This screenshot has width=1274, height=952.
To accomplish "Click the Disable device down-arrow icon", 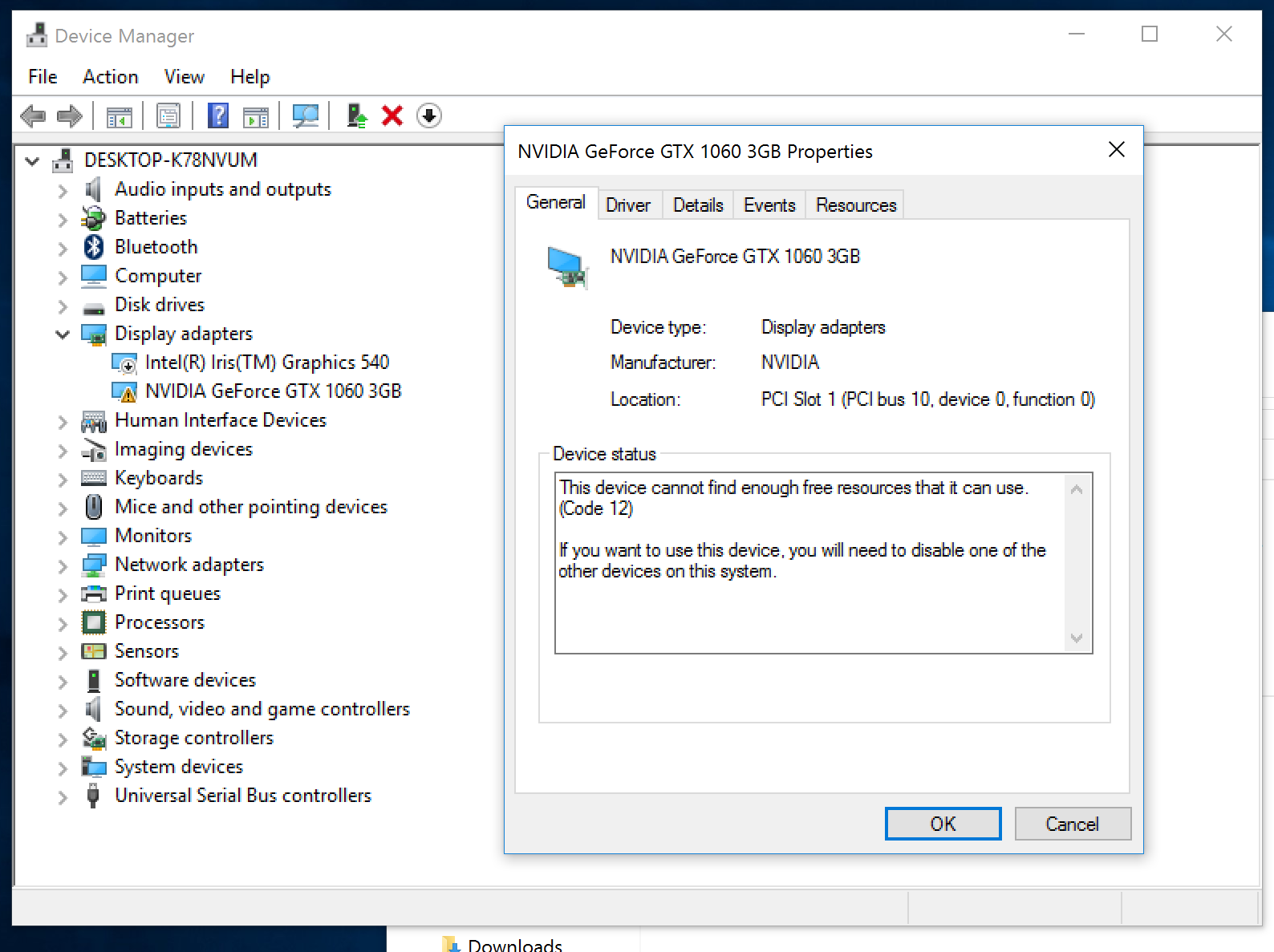I will [x=429, y=116].
